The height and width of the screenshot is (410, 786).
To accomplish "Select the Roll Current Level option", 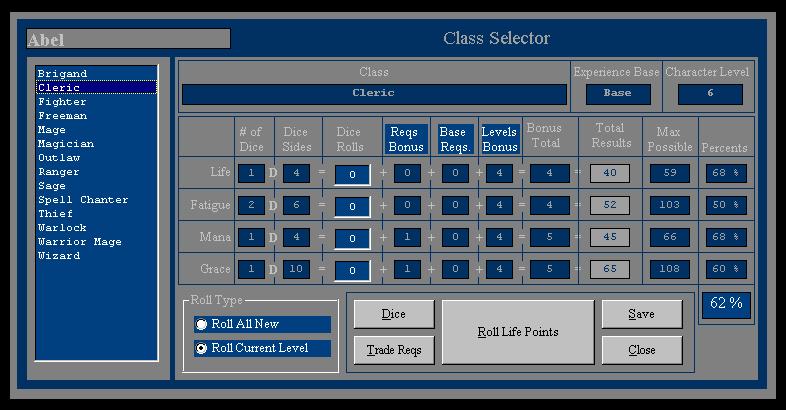I will (202, 349).
